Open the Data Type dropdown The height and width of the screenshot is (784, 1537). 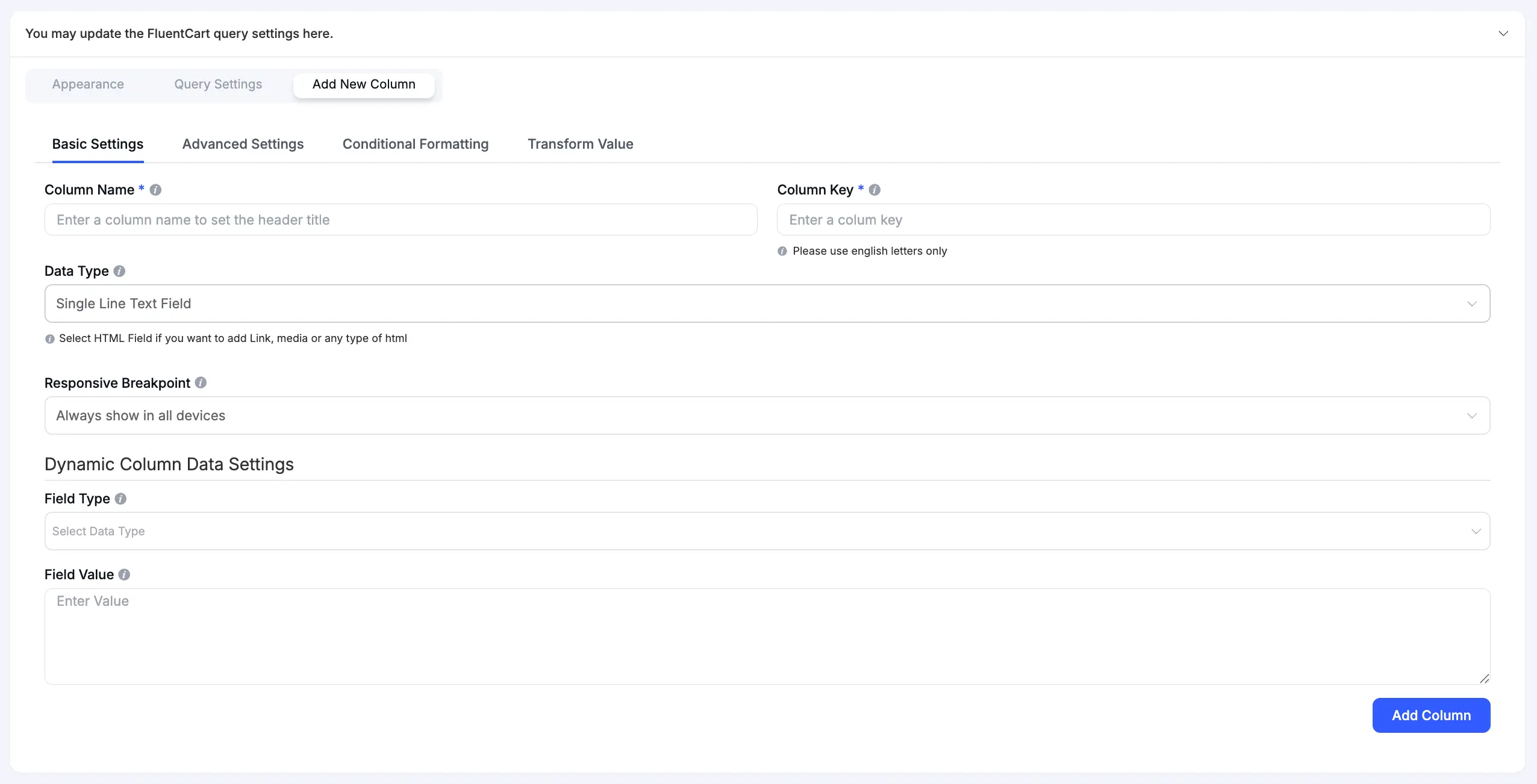[x=767, y=303]
